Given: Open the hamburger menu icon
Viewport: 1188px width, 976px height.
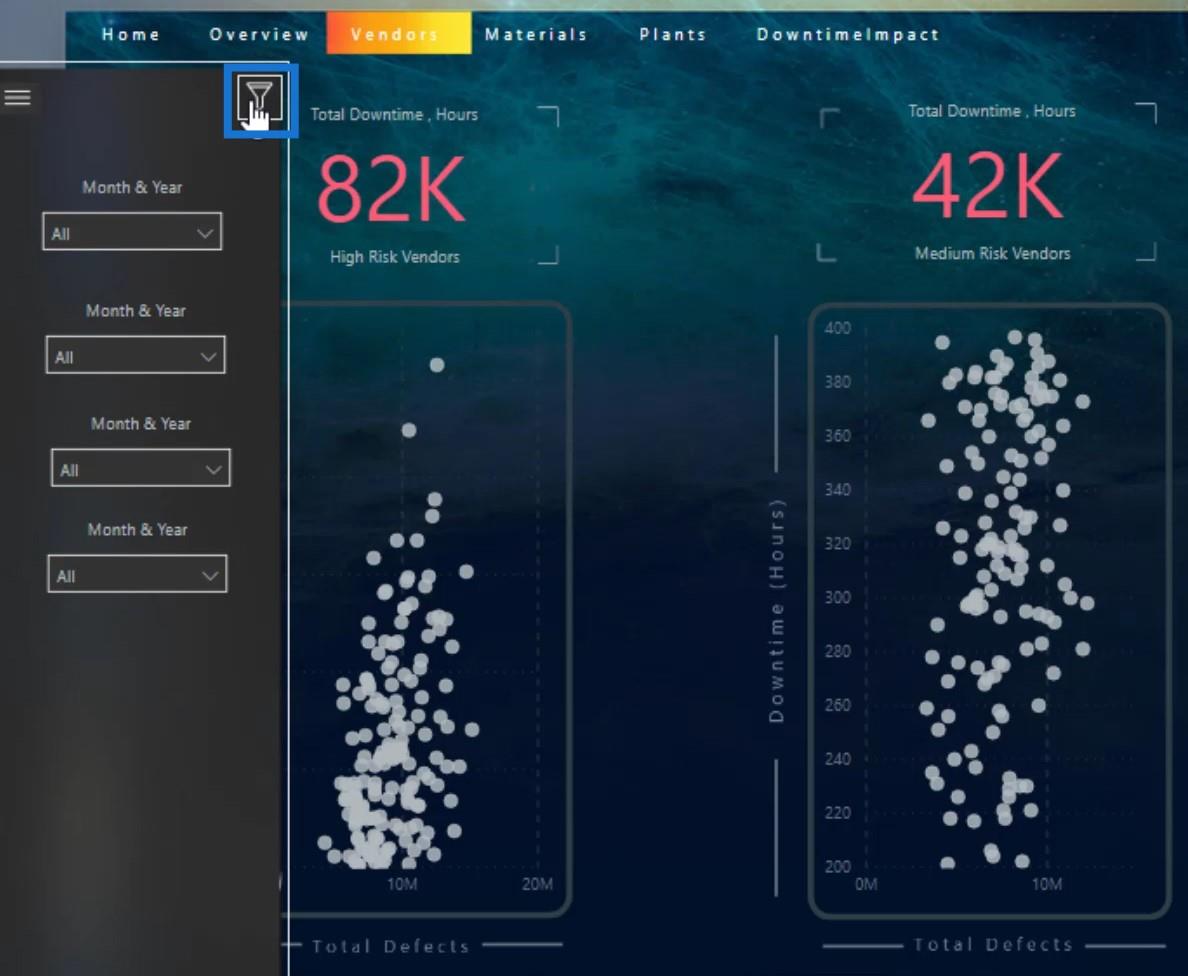Looking at the screenshot, I should [x=17, y=97].
